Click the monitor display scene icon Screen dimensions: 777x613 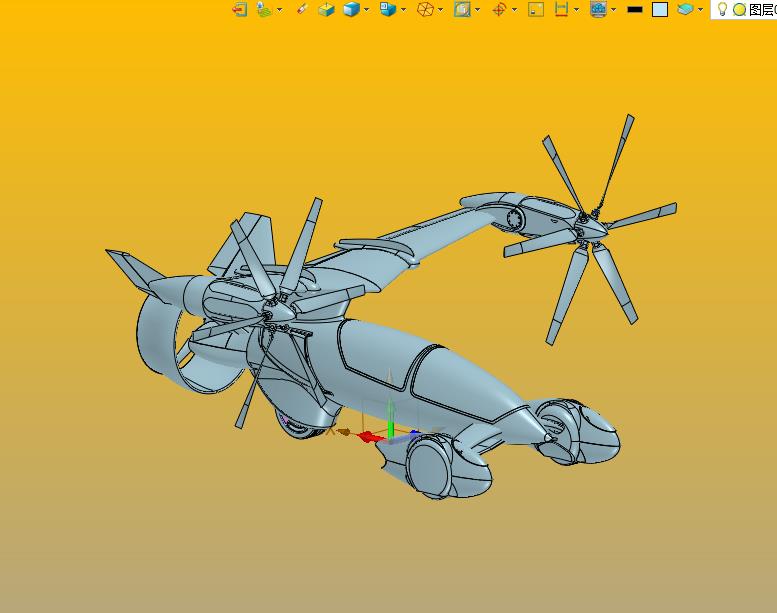(x=599, y=9)
